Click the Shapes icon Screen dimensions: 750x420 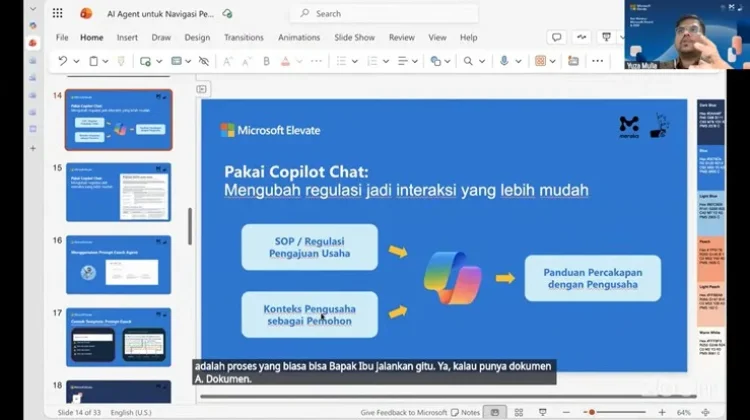point(435,61)
